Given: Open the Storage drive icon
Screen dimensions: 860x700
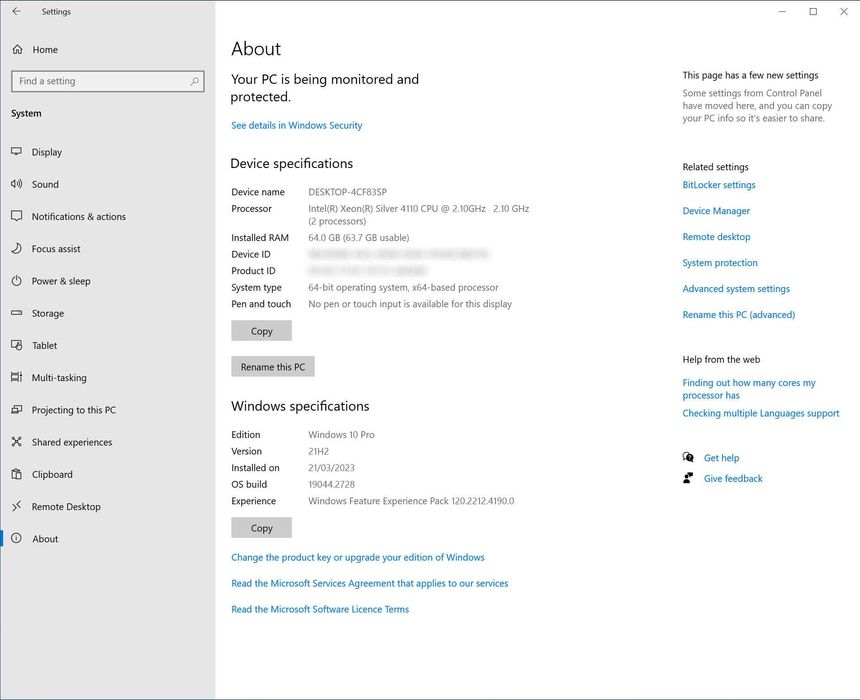Looking at the screenshot, I should coord(16,313).
